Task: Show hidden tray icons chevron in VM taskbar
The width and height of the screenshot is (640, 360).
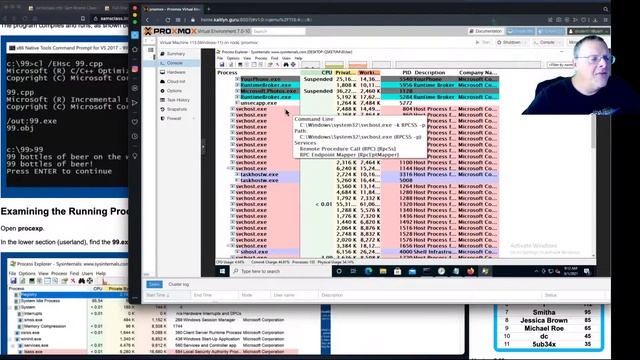Action: [x=536, y=271]
